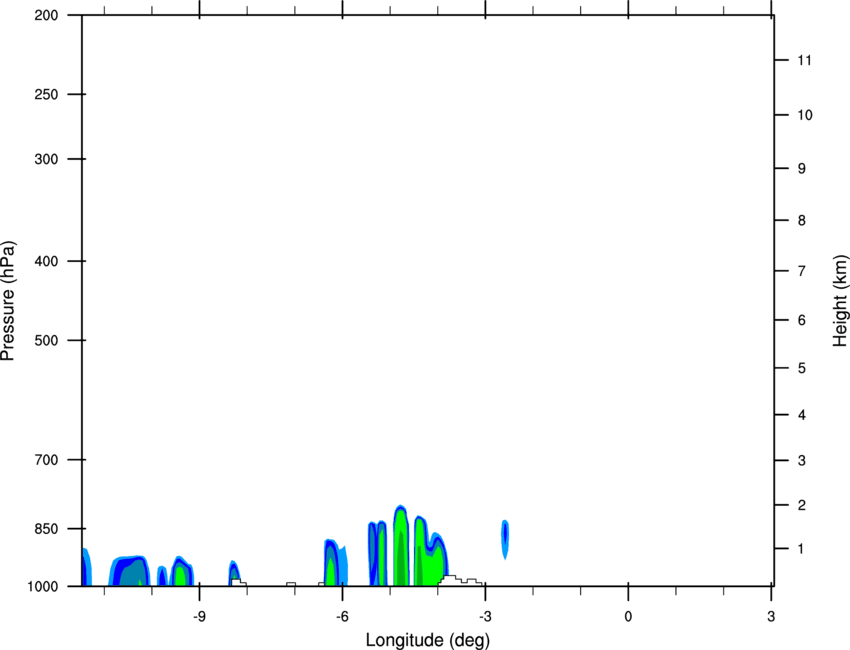Select the 300 pressure tick label
Image resolution: width=850 pixels, height=650 pixels.
point(46,159)
